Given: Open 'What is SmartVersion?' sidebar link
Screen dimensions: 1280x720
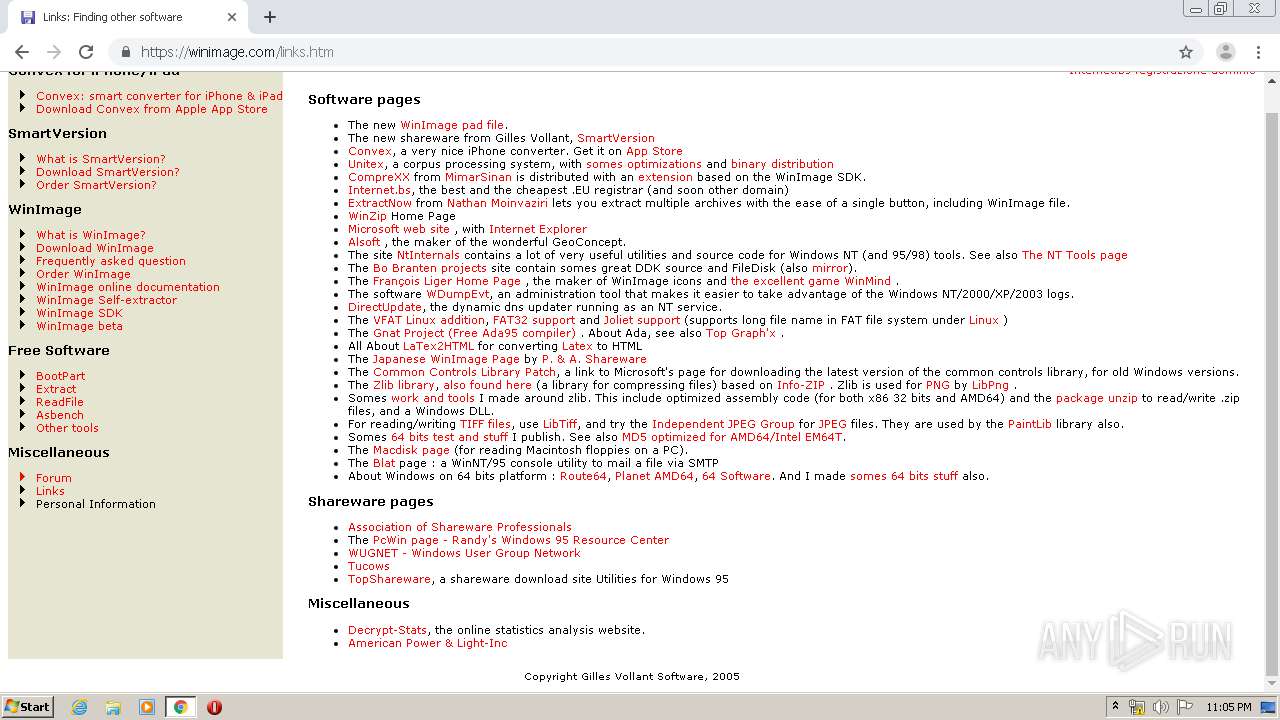Looking at the screenshot, I should pos(101,159).
